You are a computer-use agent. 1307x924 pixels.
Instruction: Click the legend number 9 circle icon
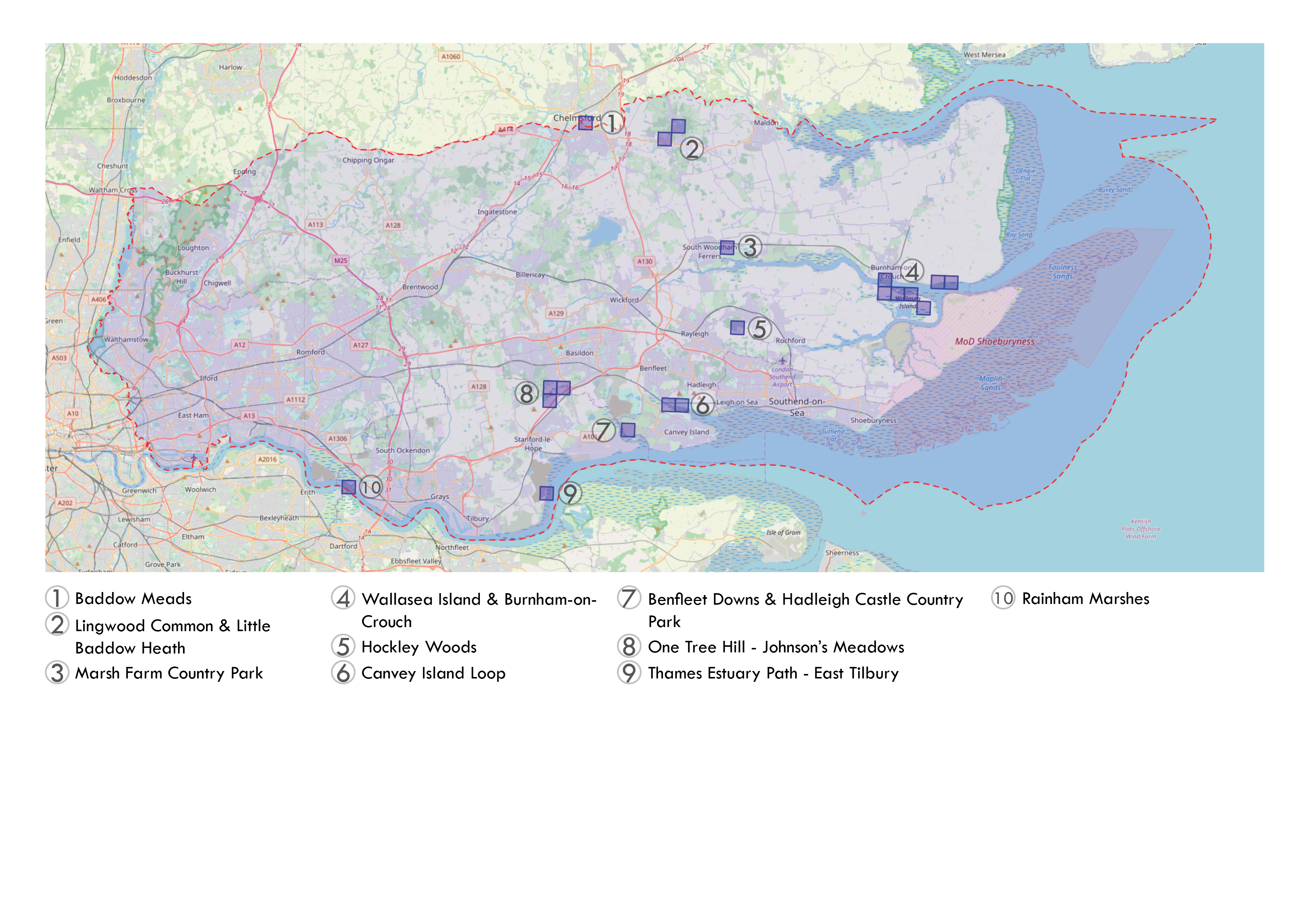(x=629, y=673)
